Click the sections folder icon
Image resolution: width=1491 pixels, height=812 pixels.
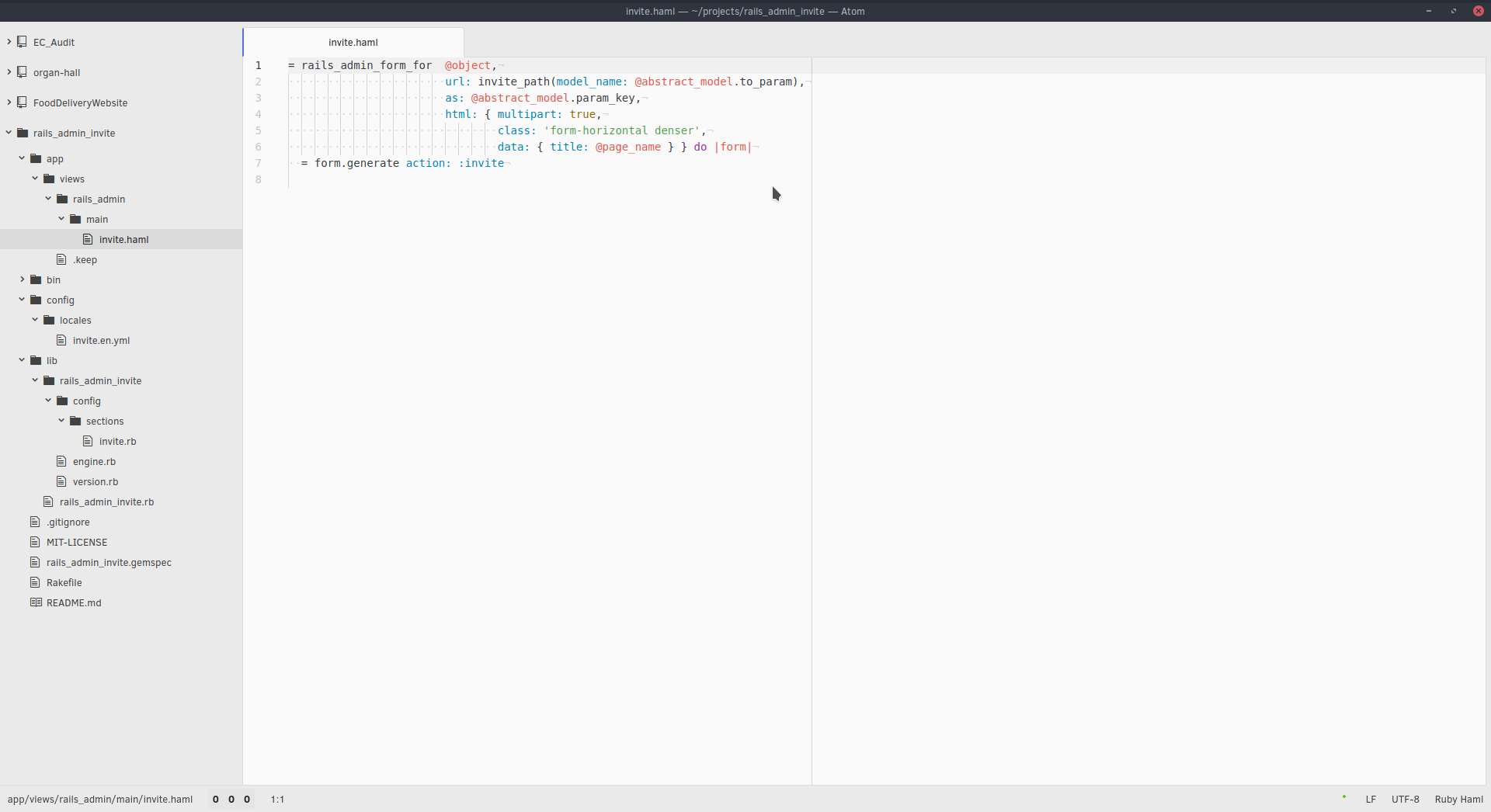coord(75,421)
